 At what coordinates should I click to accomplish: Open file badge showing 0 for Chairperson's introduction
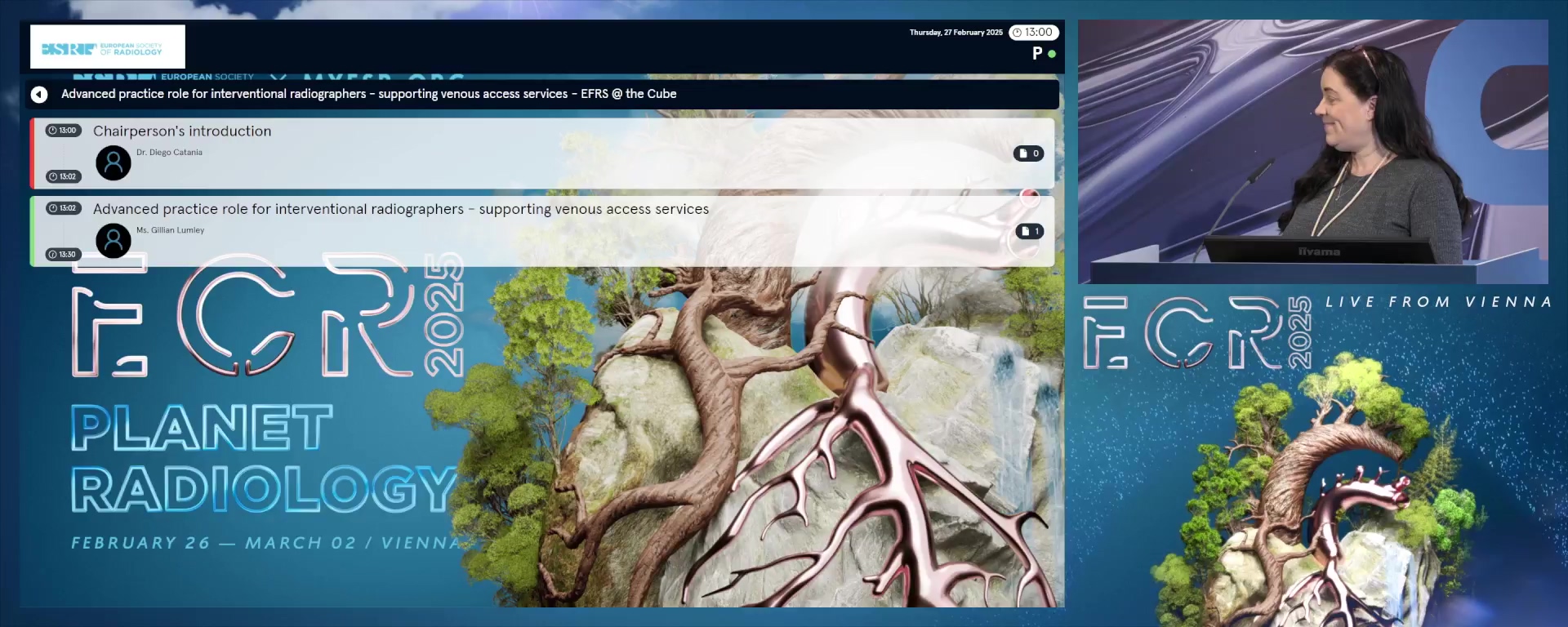1028,153
